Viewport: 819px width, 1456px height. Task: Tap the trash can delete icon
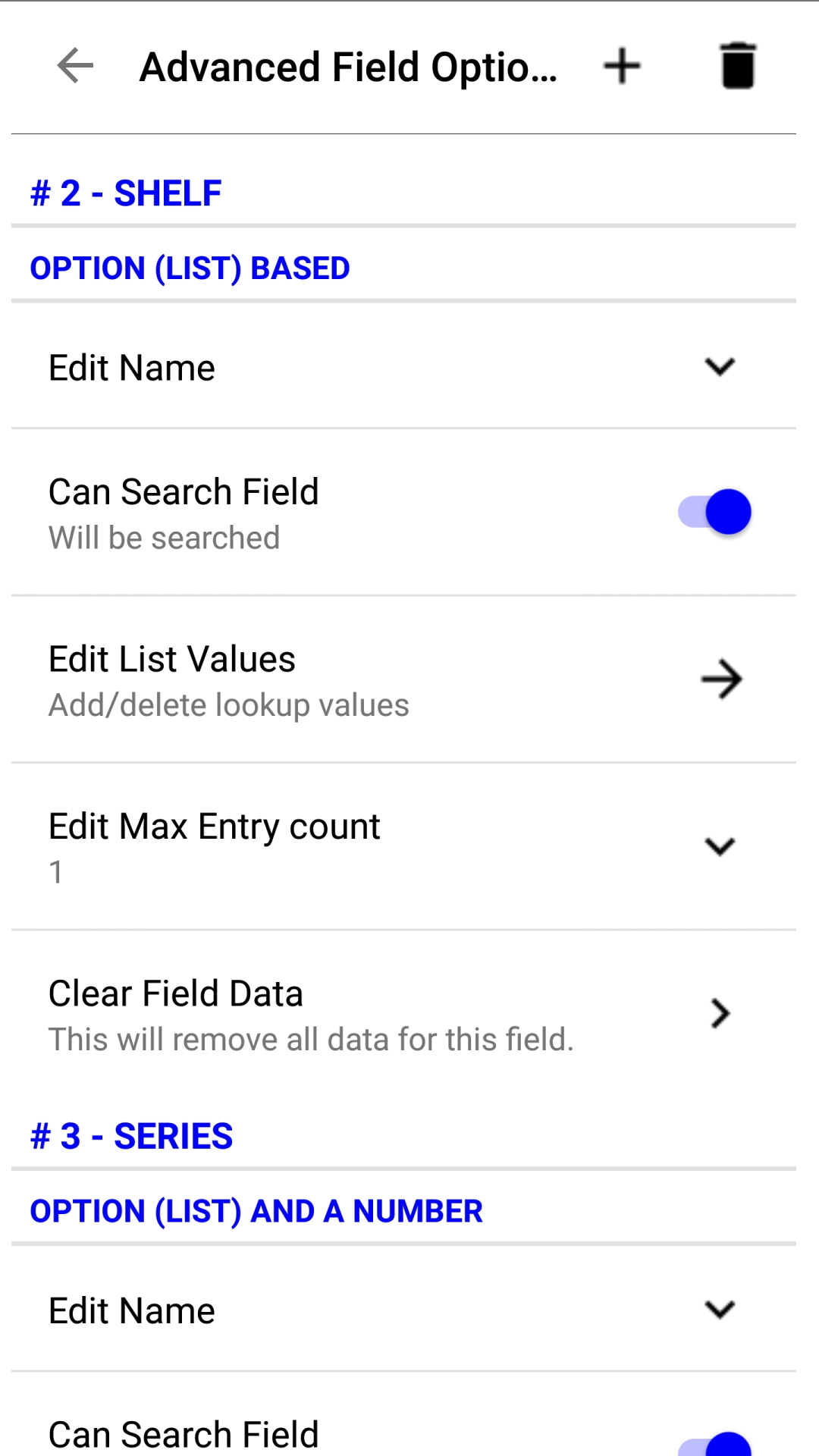pyautogui.click(x=737, y=66)
